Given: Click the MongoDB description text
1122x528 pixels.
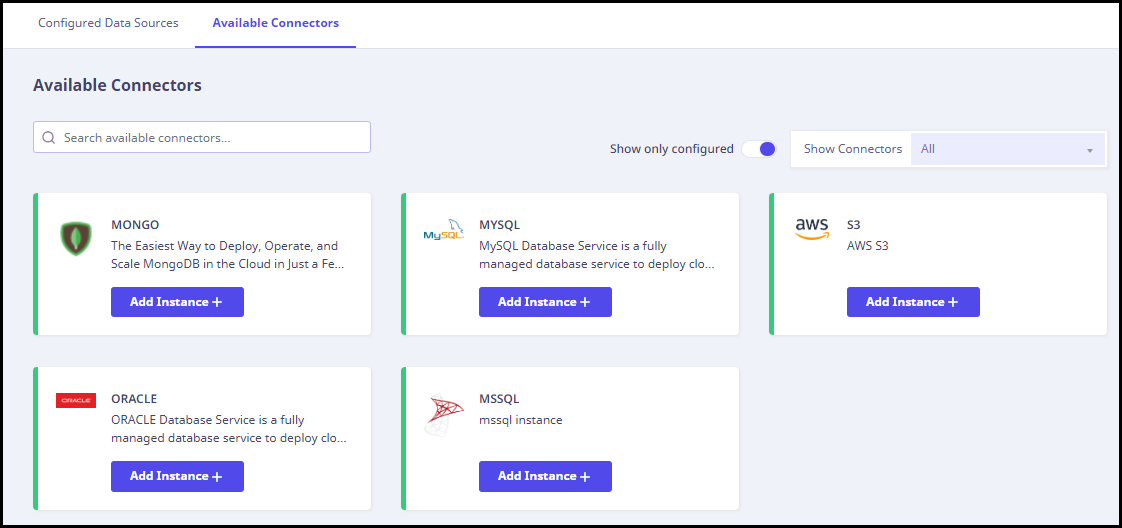Looking at the screenshot, I should (x=228, y=255).
